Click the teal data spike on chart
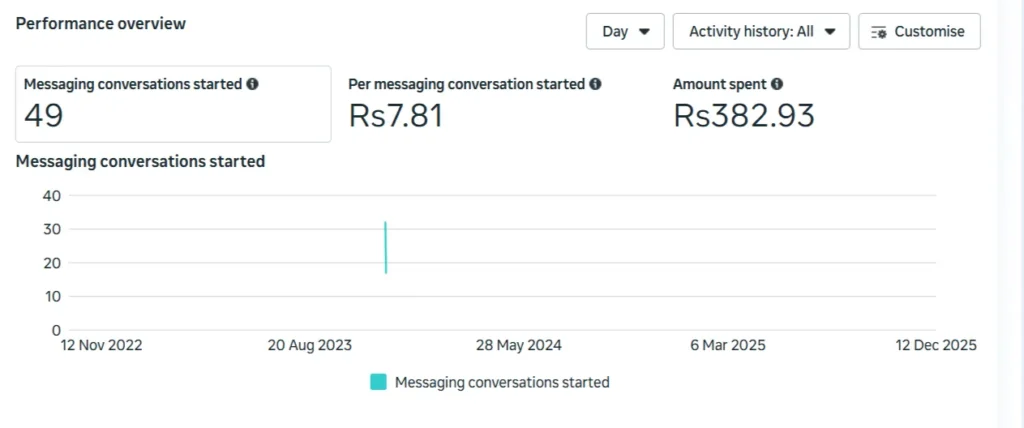The height and width of the screenshot is (428, 1024). tap(385, 247)
